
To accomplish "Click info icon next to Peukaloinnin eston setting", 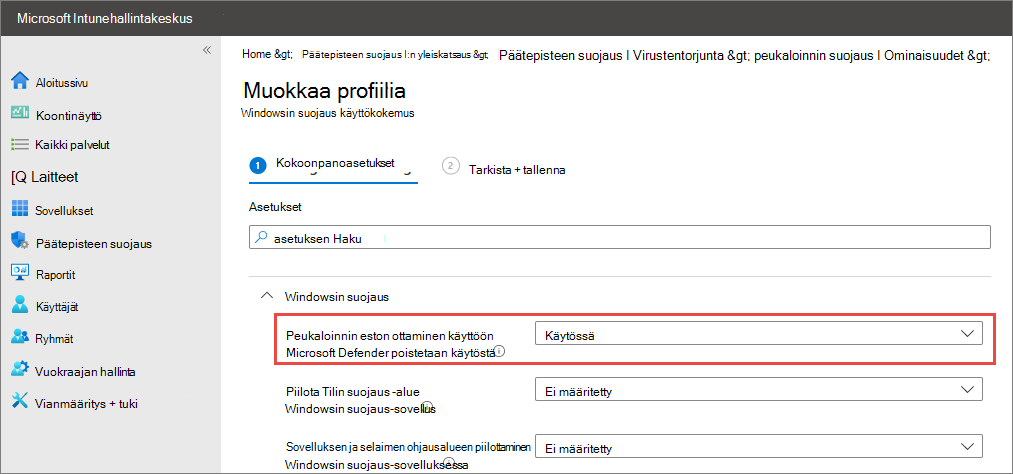I will tap(499, 352).
